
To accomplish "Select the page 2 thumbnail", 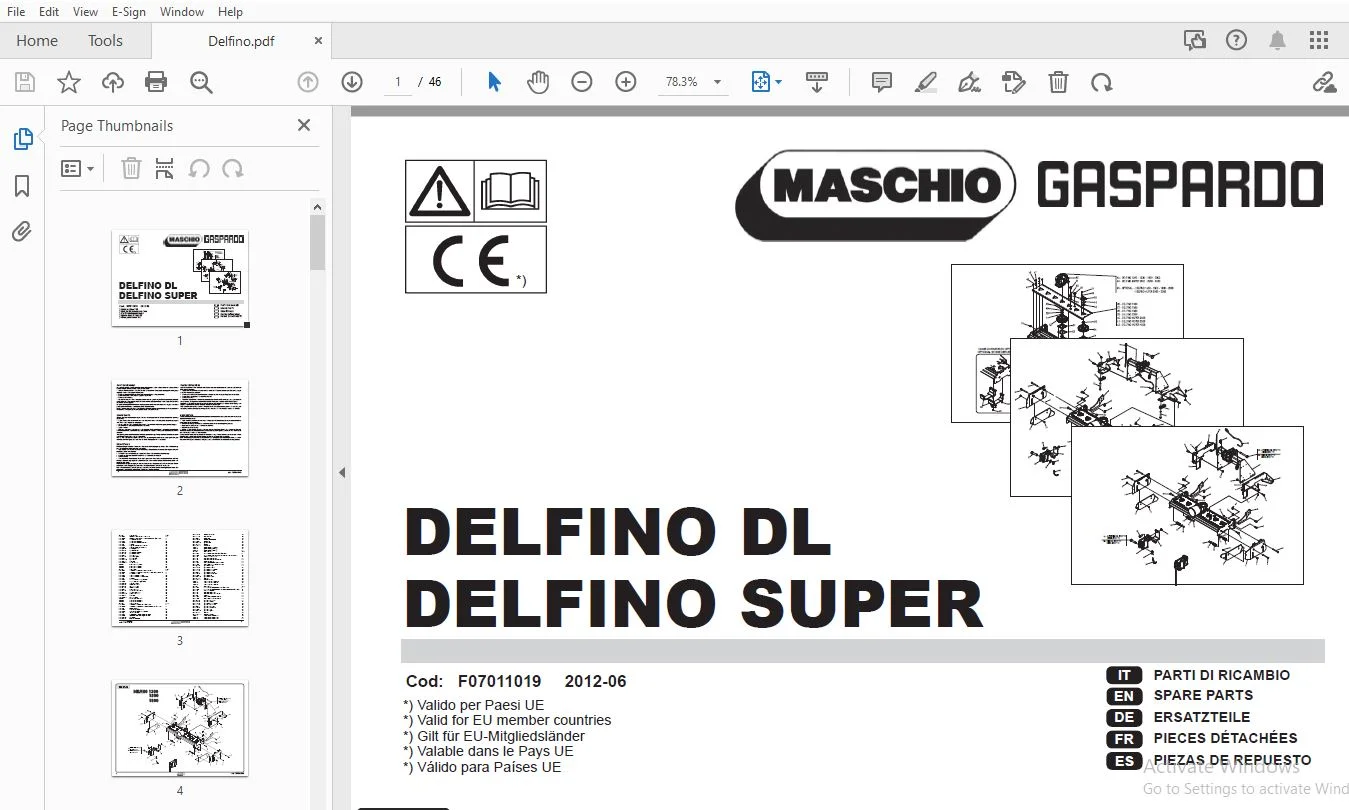I will click(x=180, y=428).
